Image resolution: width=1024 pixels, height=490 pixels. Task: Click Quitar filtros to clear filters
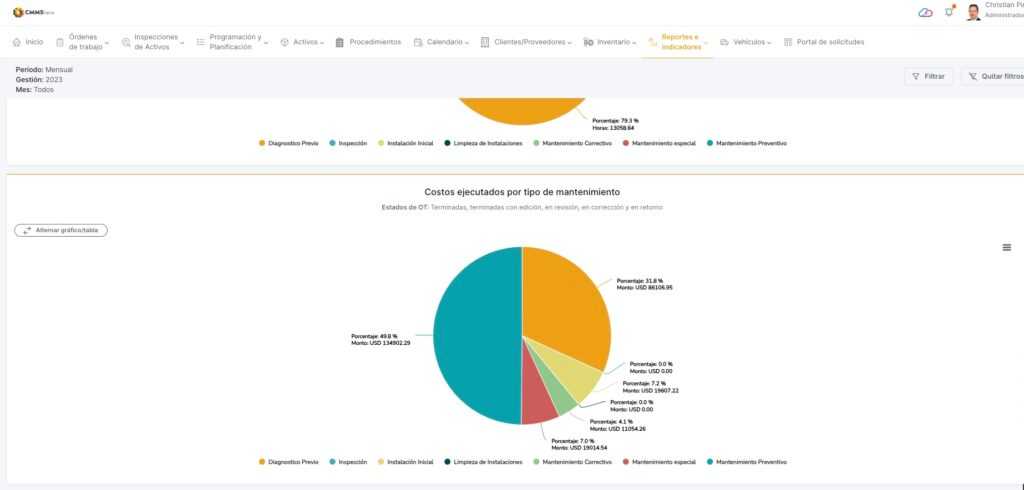tap(993, 76)
